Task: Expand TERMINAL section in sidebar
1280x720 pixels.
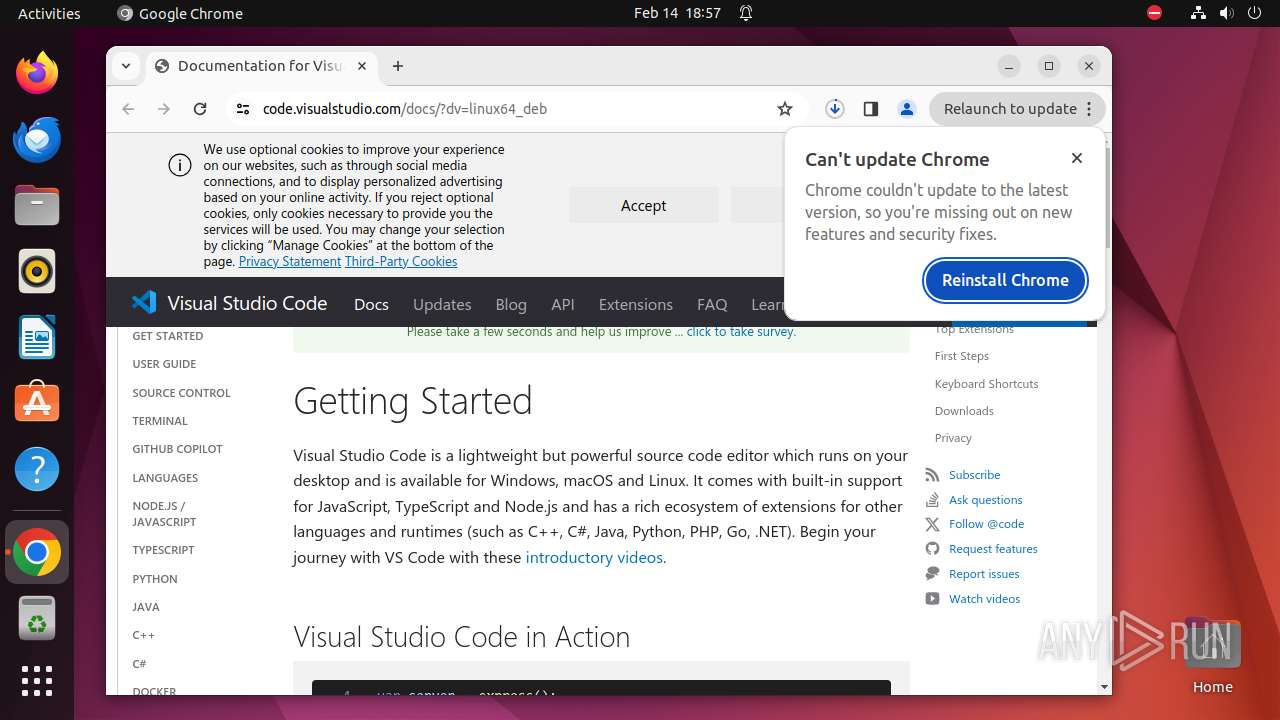Action: click(x=160, y=421)
